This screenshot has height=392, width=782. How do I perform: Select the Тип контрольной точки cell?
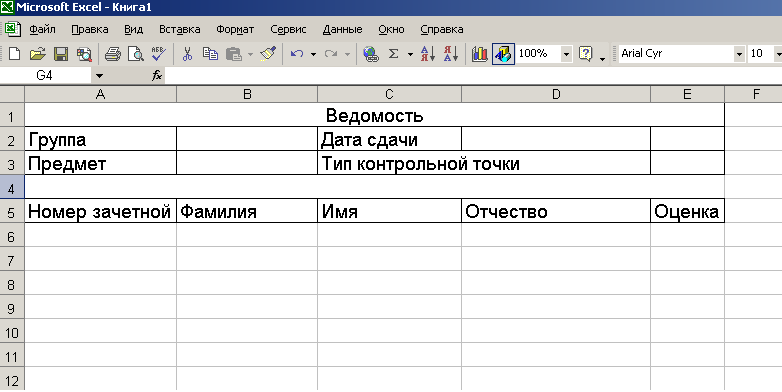(x=484, y=163)
